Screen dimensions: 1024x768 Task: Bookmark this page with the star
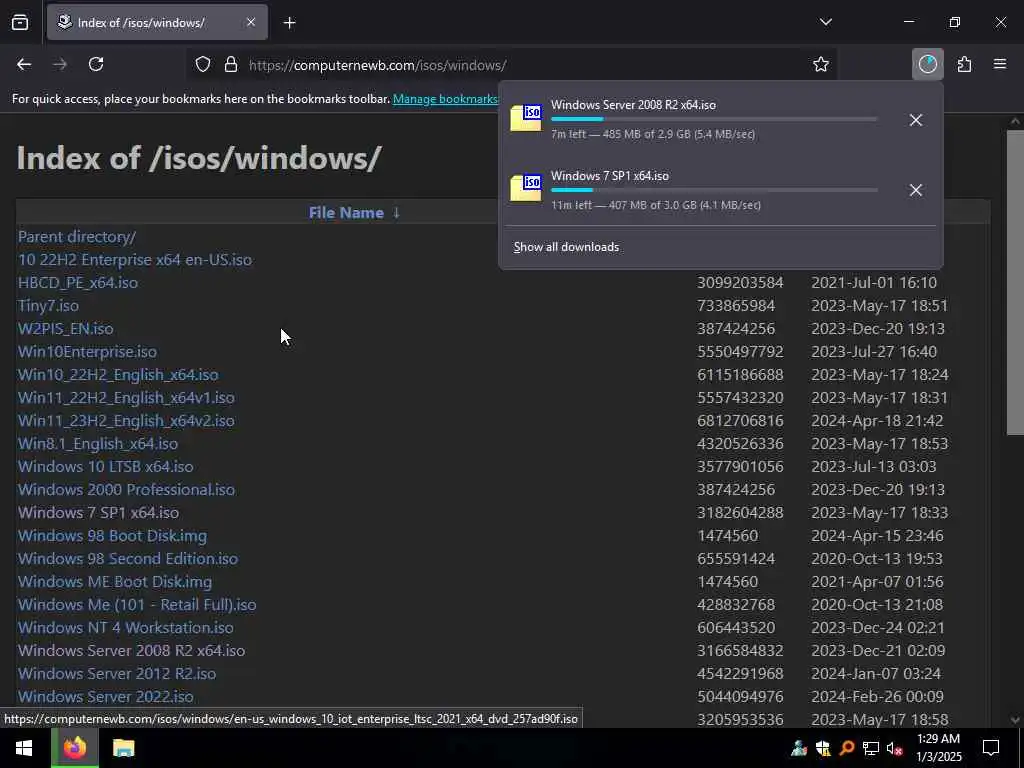pos(821,64)
